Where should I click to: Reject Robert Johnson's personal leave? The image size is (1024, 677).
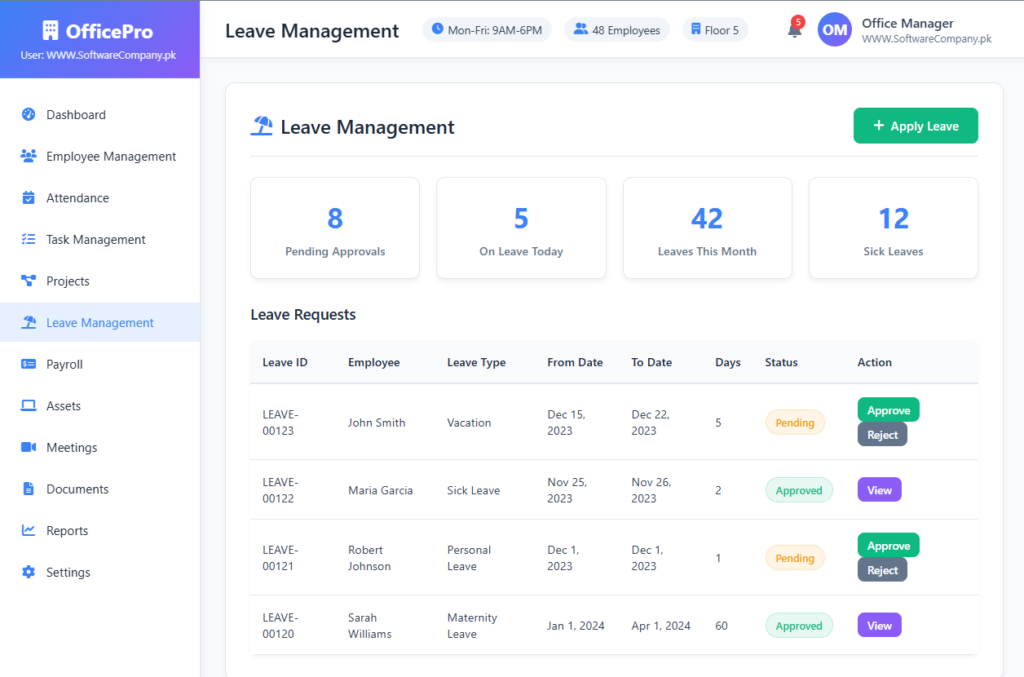click(882, 570)
